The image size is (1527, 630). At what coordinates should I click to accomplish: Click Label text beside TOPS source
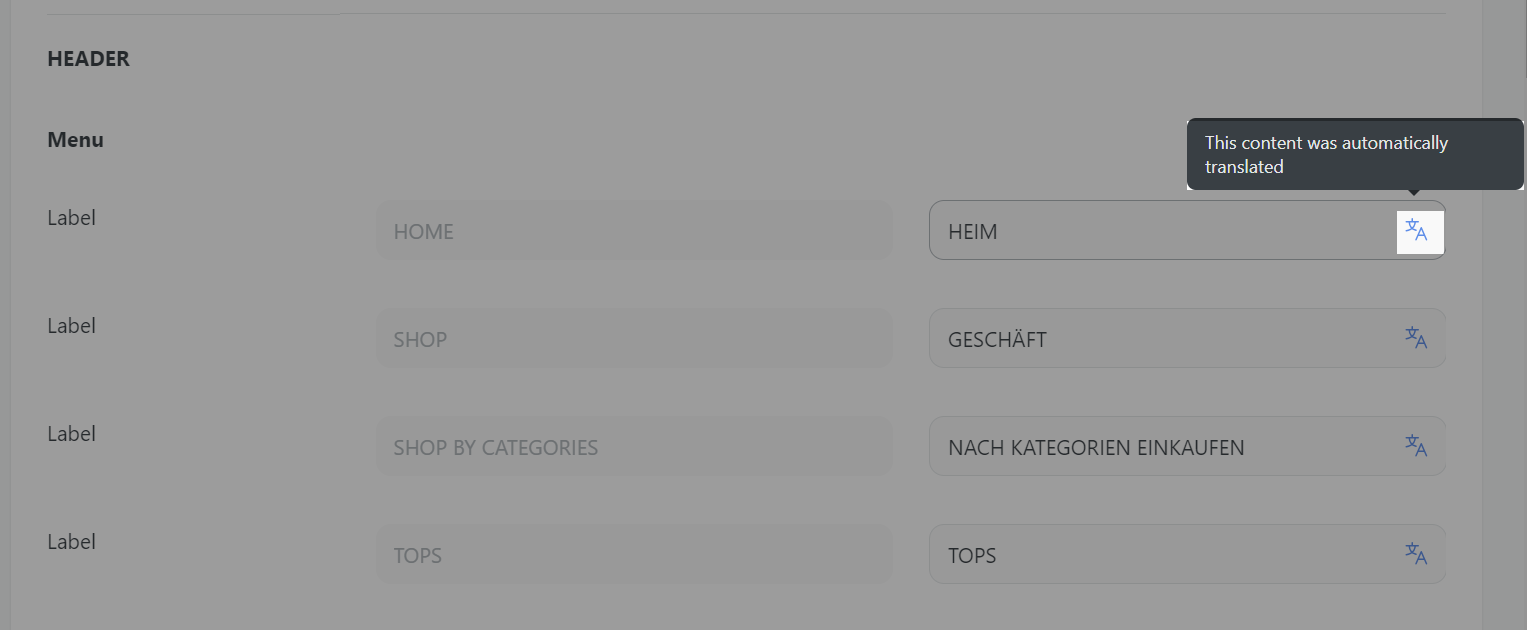[71, 542]
